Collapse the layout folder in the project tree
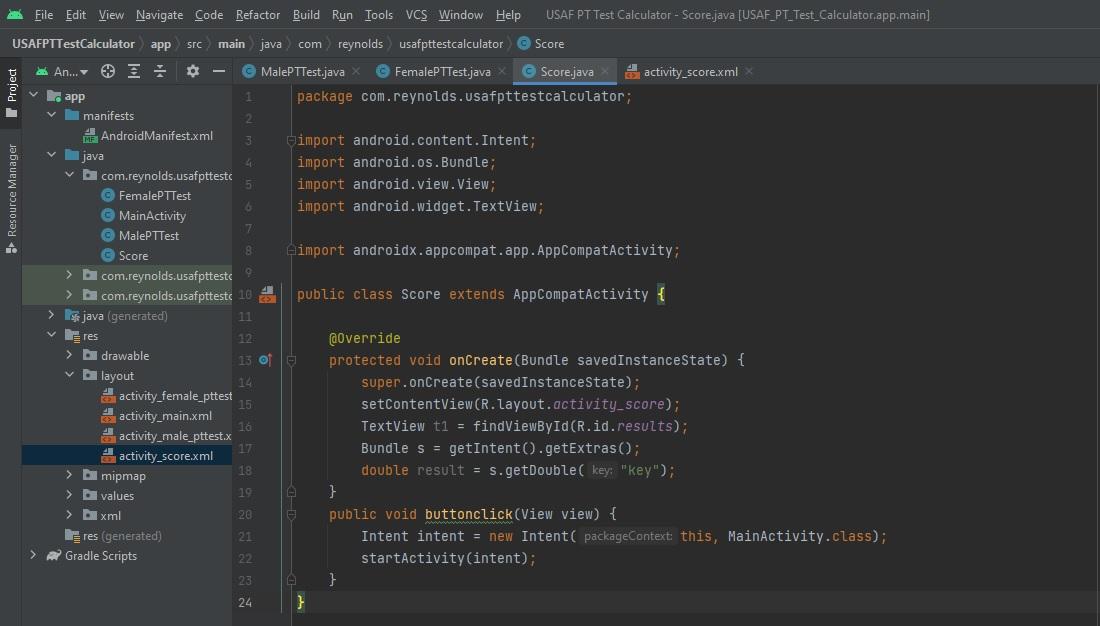Image resolution: width=1100 pixels, height=626 pixels. coord(68,375)
